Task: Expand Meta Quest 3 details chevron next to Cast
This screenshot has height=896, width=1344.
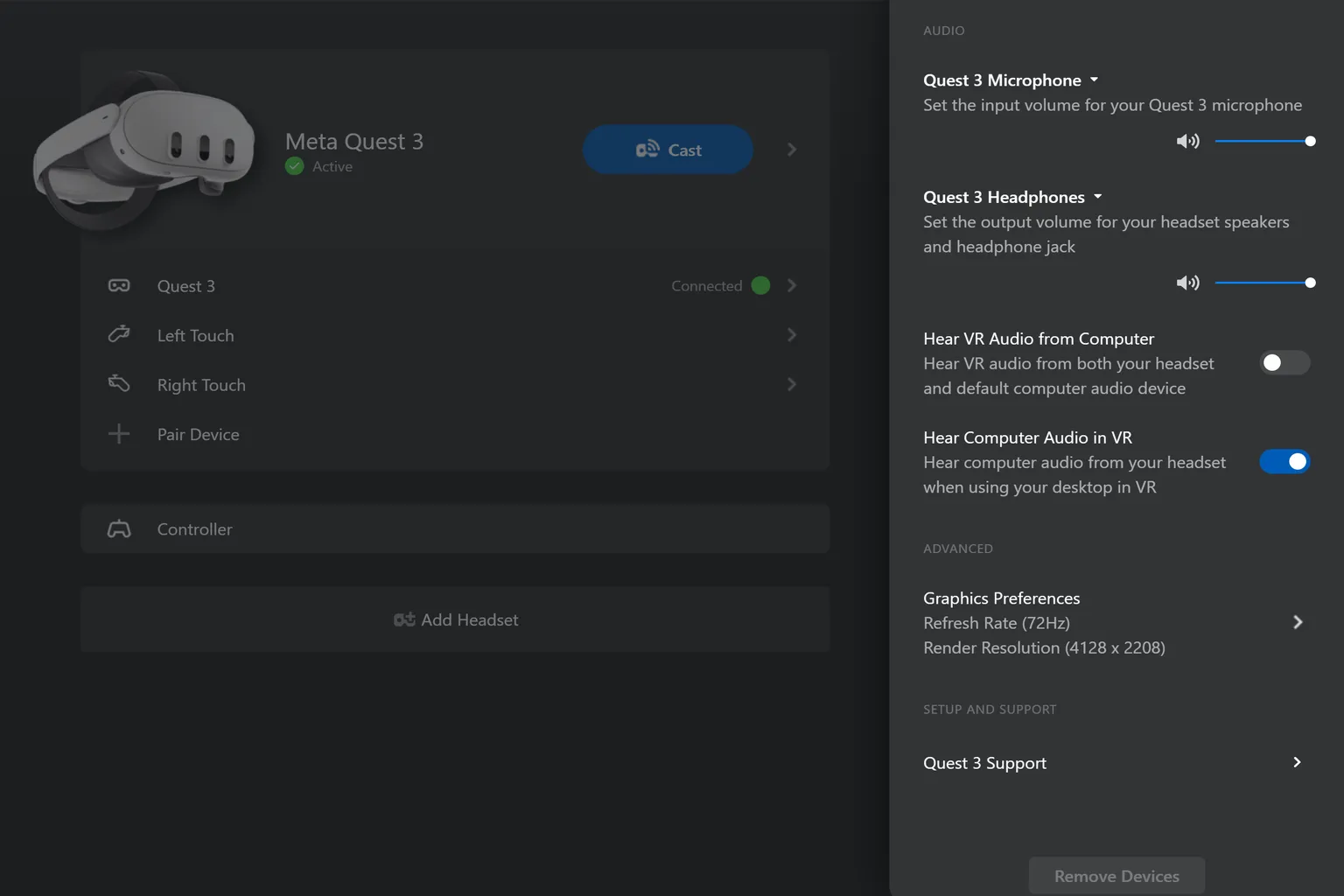Action: tap(792, 150)
